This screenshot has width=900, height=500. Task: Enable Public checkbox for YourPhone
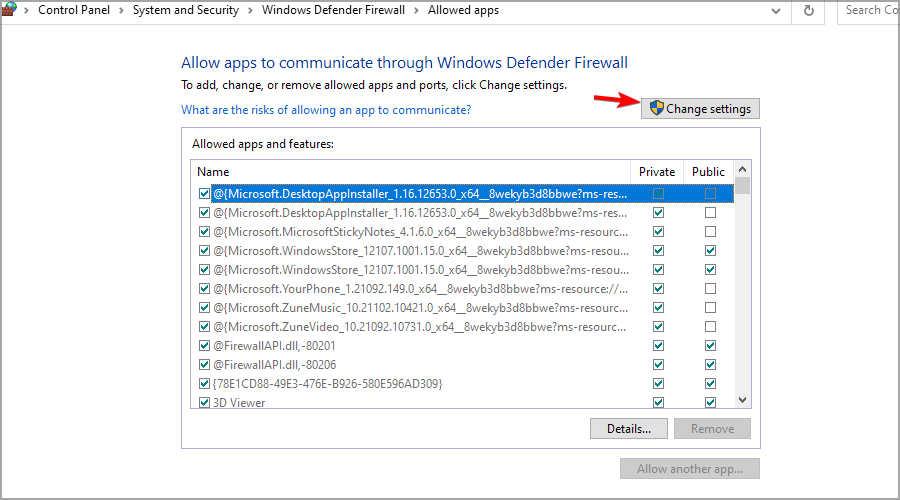click(710, 288)
